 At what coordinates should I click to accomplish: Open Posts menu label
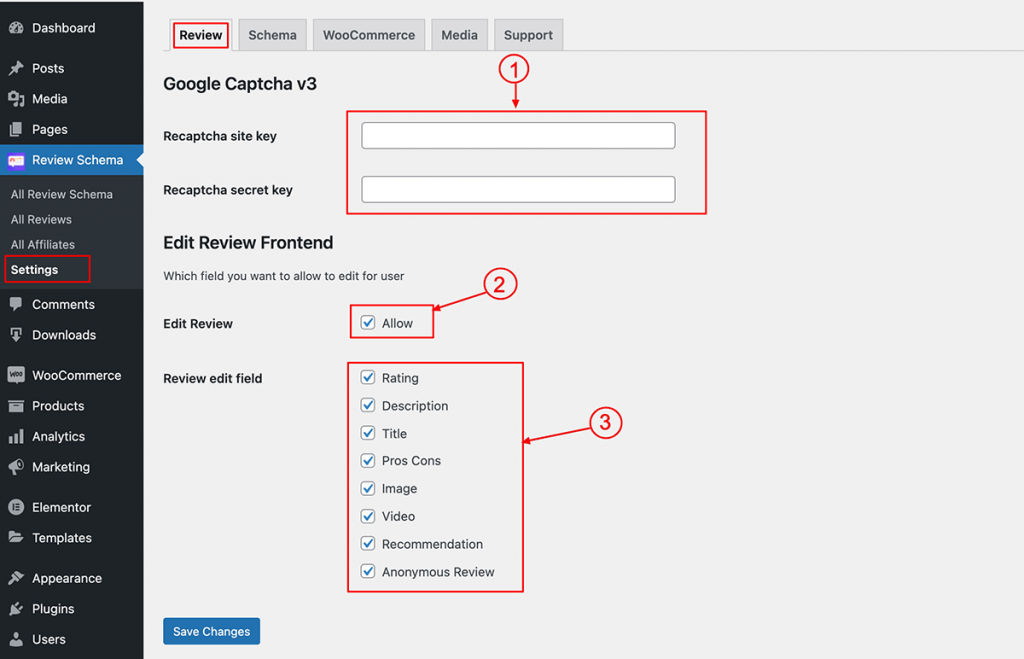click(48, 68)
